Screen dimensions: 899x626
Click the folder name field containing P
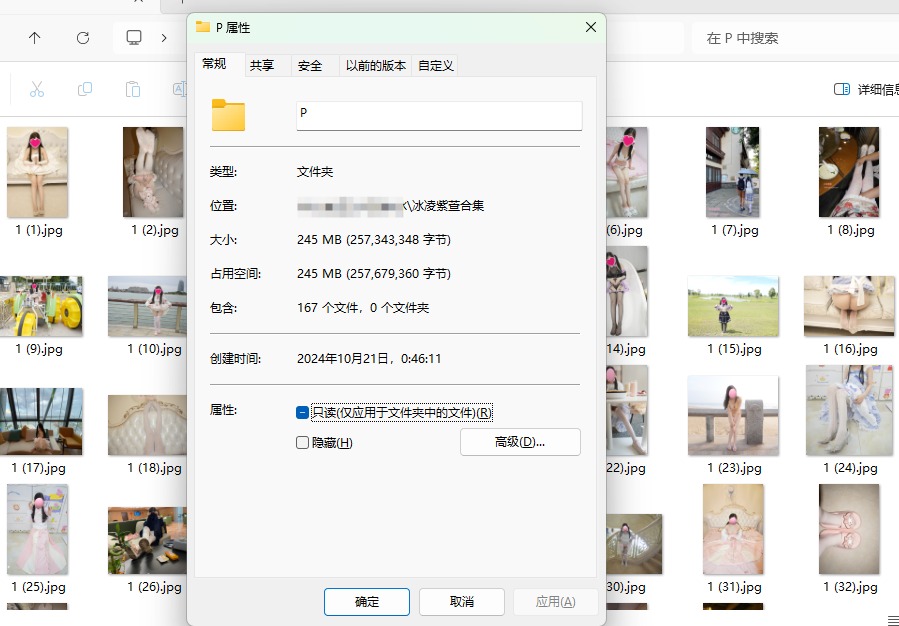click(x=439, y=115)
